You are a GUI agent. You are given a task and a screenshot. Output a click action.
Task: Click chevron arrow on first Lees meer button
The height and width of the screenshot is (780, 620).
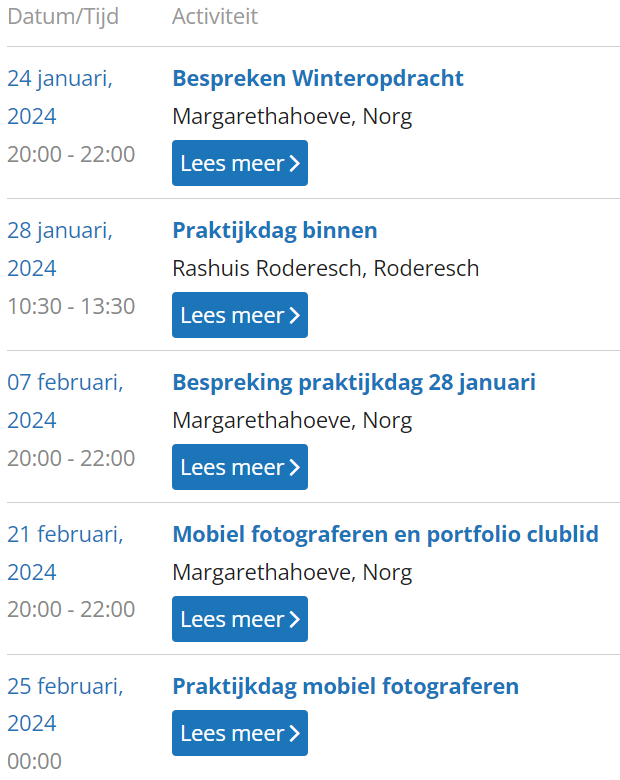pyautogui.click(x=295, y=163)
